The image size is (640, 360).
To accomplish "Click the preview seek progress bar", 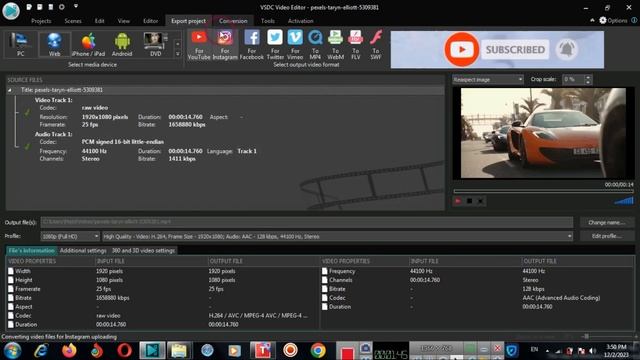I will tap(543, 191).
